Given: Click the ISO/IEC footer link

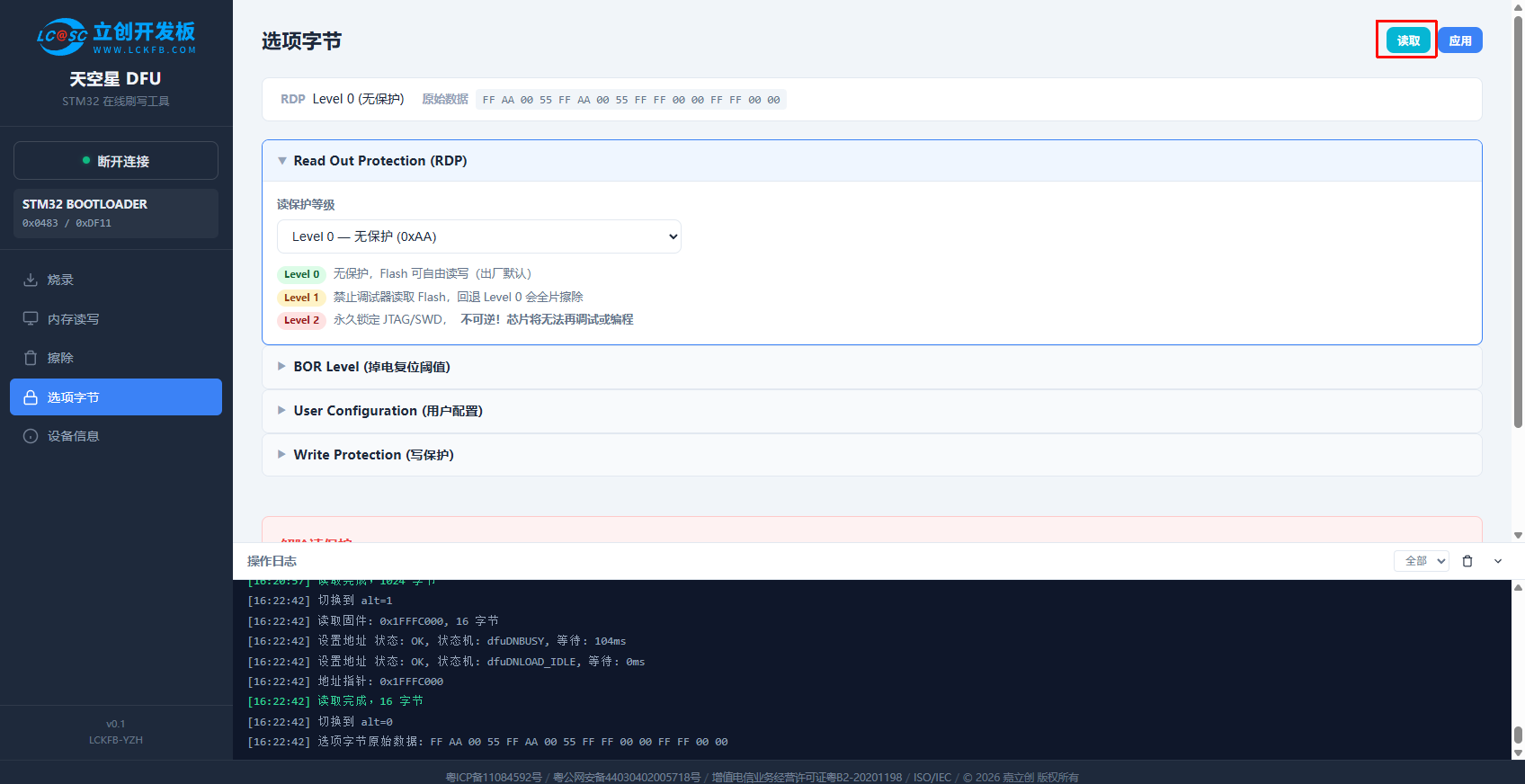Looking at the screenshot, I should (x=932, y=777).
